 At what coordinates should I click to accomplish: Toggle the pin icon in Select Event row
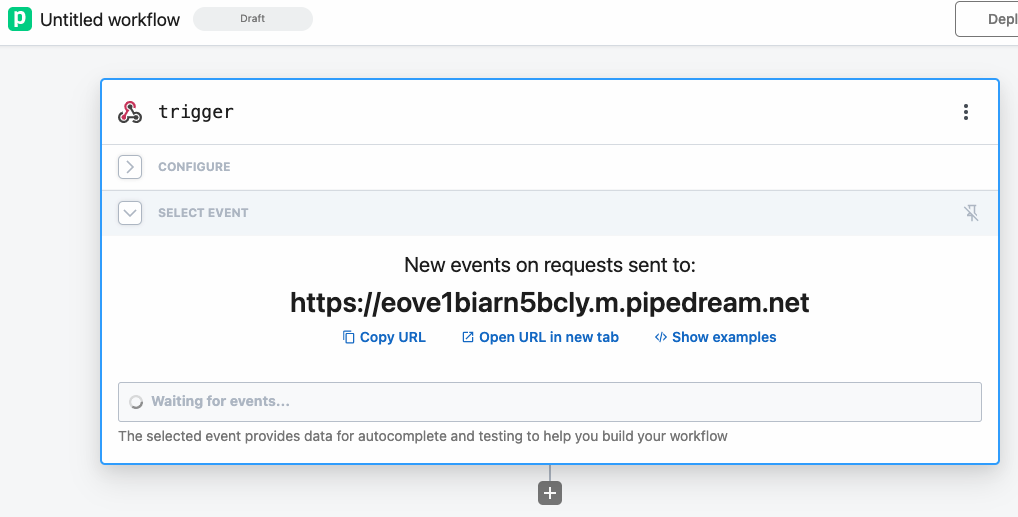tap(971, 212)
